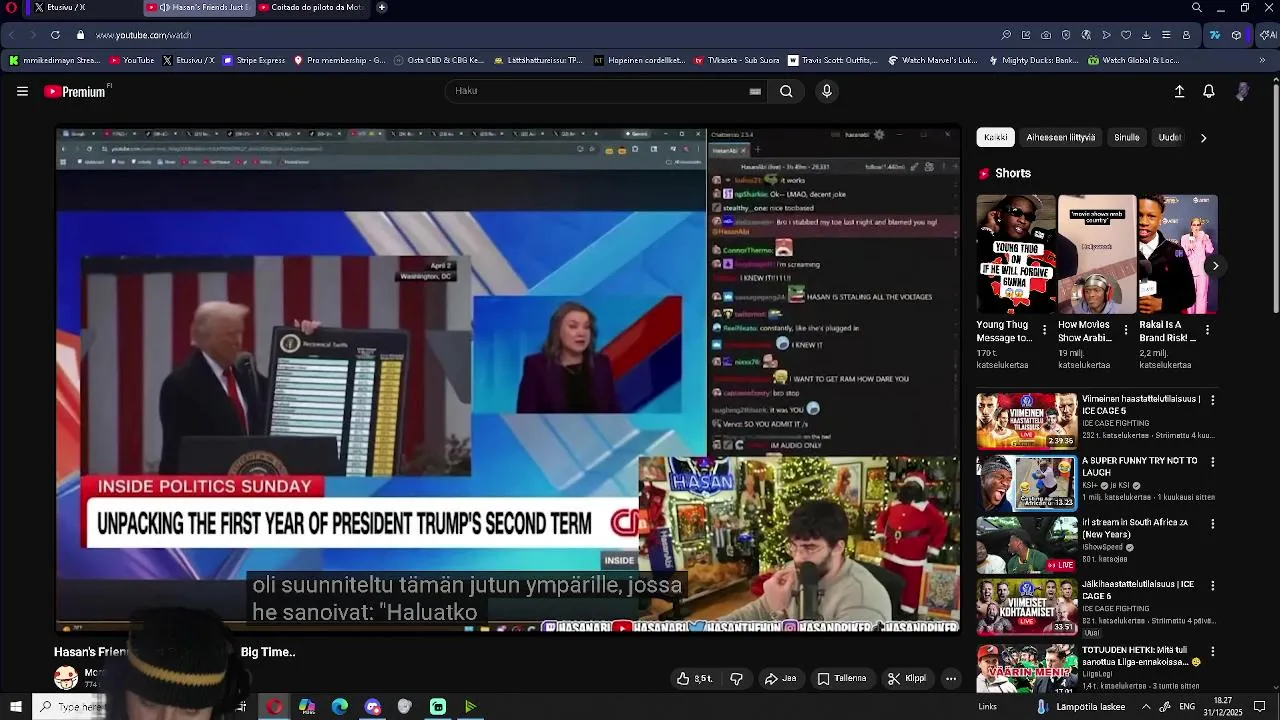
Task: Open the Opera bookmark heart icon
Action: (1126, 35)
